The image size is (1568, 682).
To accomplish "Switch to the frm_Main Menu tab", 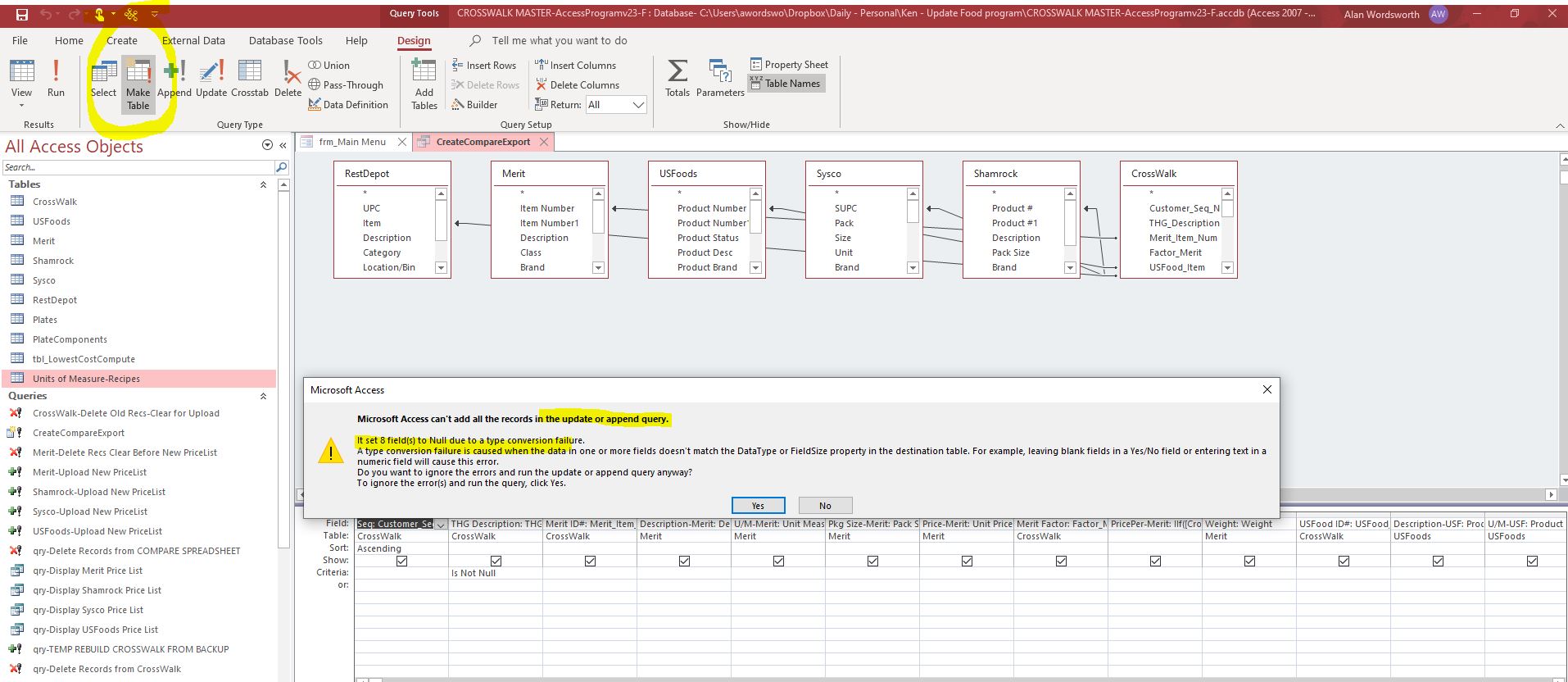I will (351, 142).
